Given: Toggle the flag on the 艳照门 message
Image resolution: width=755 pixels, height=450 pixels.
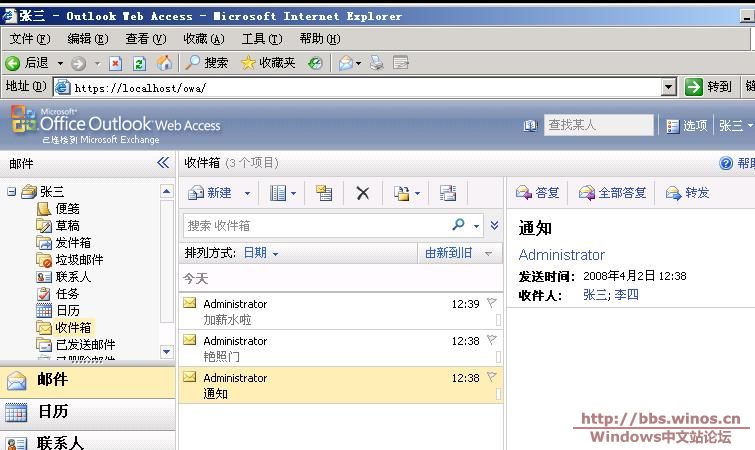Looking at the screenshot, I should point(491,341).
